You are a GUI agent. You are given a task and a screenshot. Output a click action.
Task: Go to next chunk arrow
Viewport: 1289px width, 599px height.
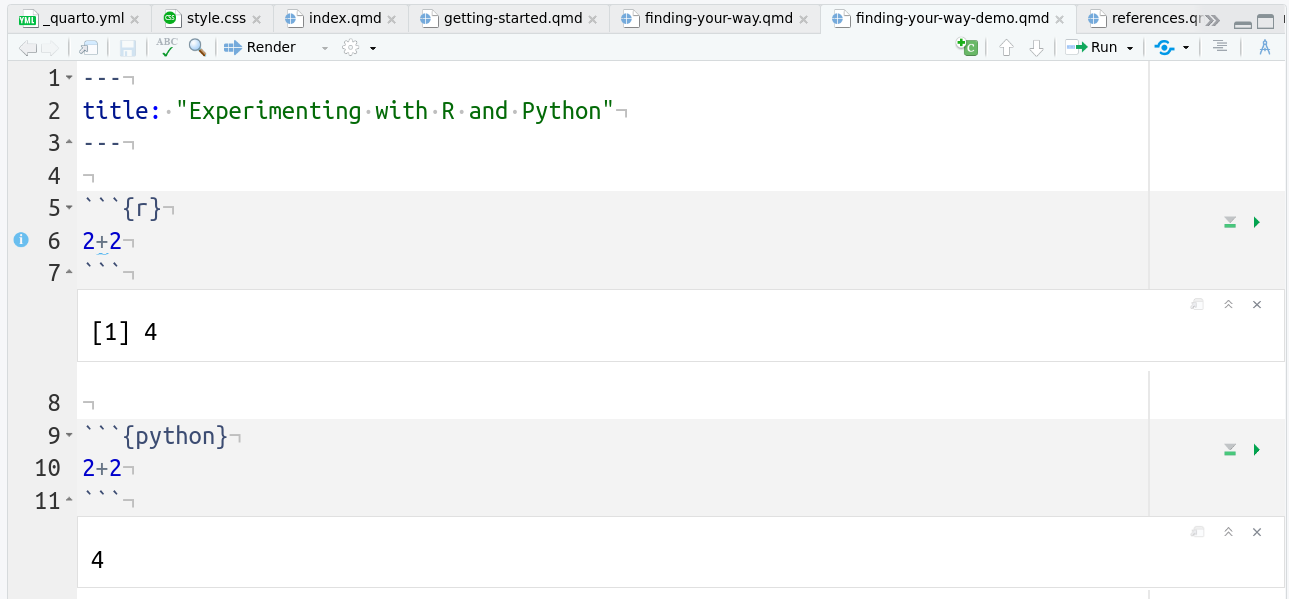[x=1036, y=48]
